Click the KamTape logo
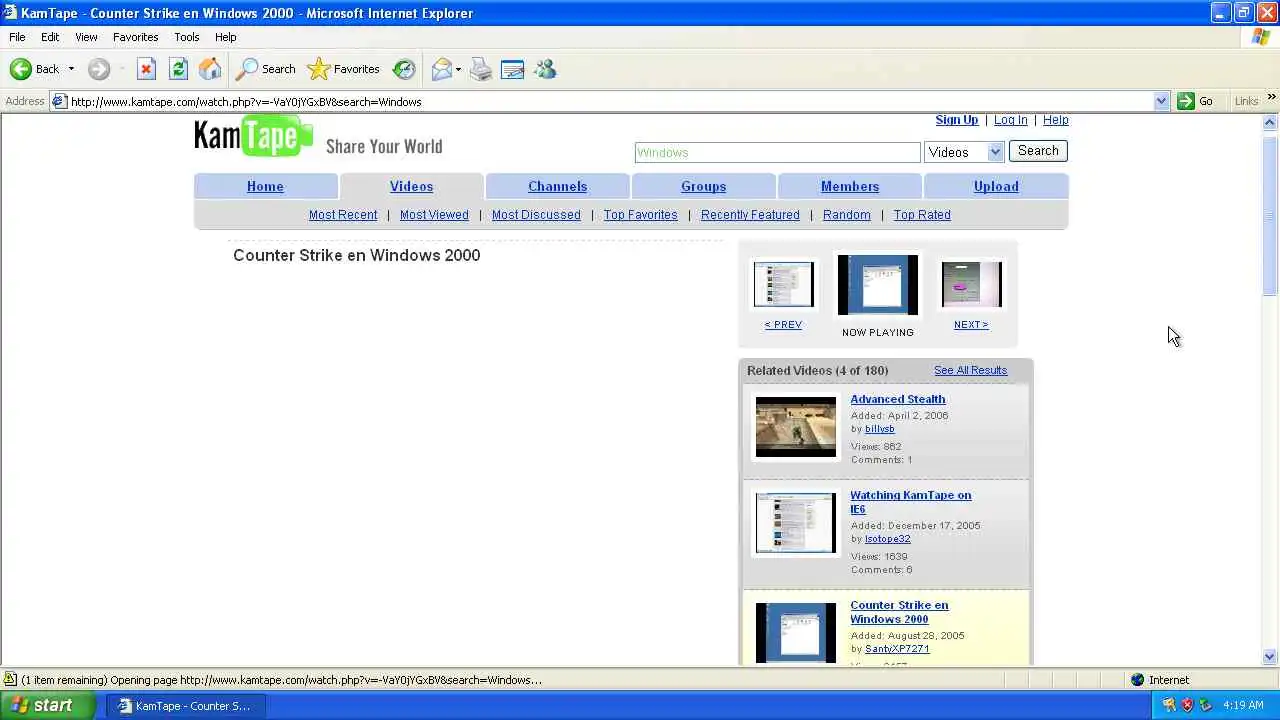The image size is (1280, 720). [x=253, y=136]
